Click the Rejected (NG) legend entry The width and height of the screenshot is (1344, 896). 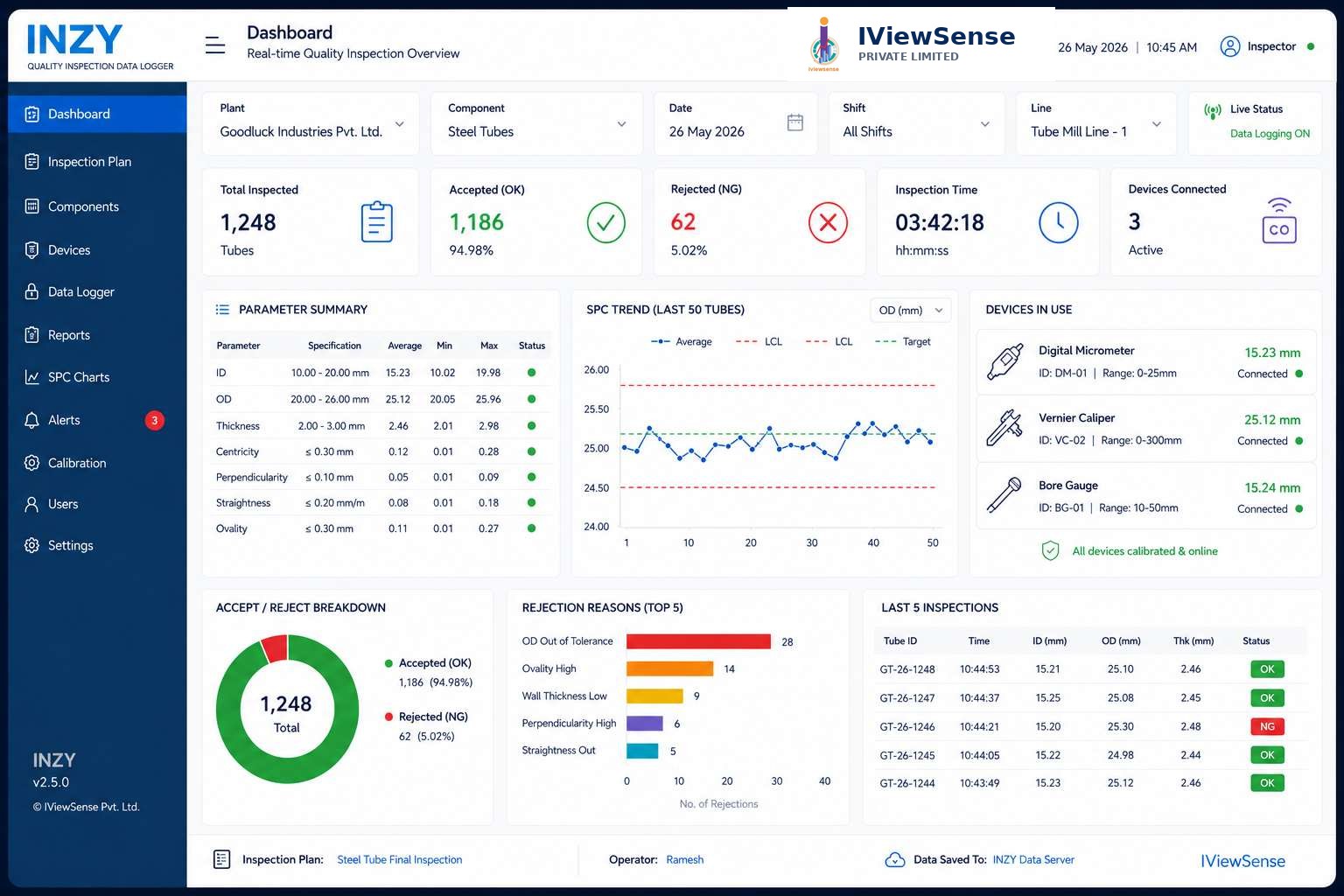click(x=427, y=717)
